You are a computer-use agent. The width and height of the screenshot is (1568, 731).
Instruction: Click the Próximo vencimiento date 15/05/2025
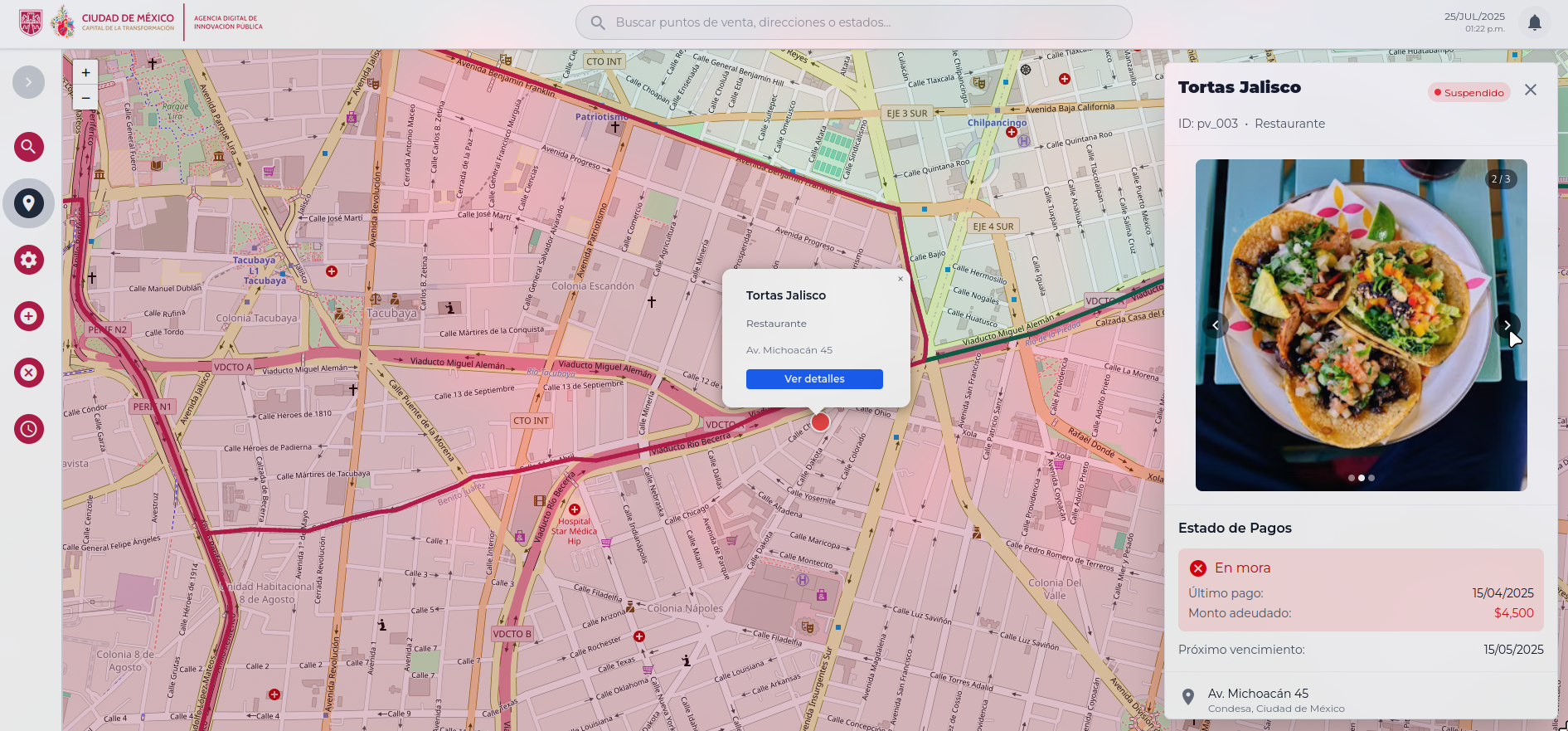1514,650
